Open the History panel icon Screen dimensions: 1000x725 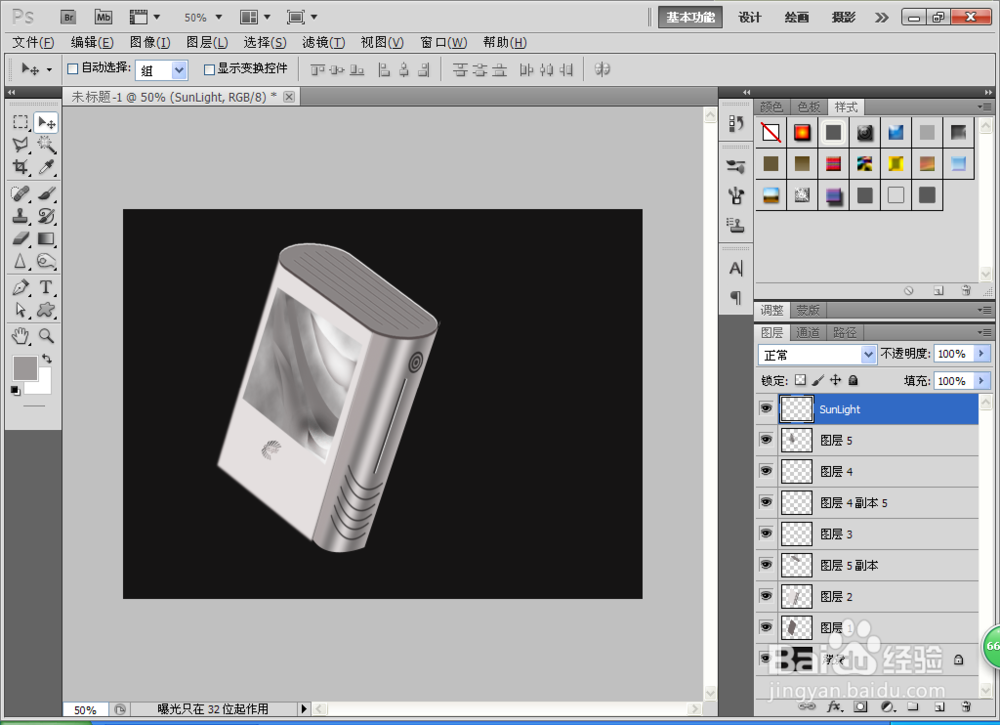(x=736, y=124)
